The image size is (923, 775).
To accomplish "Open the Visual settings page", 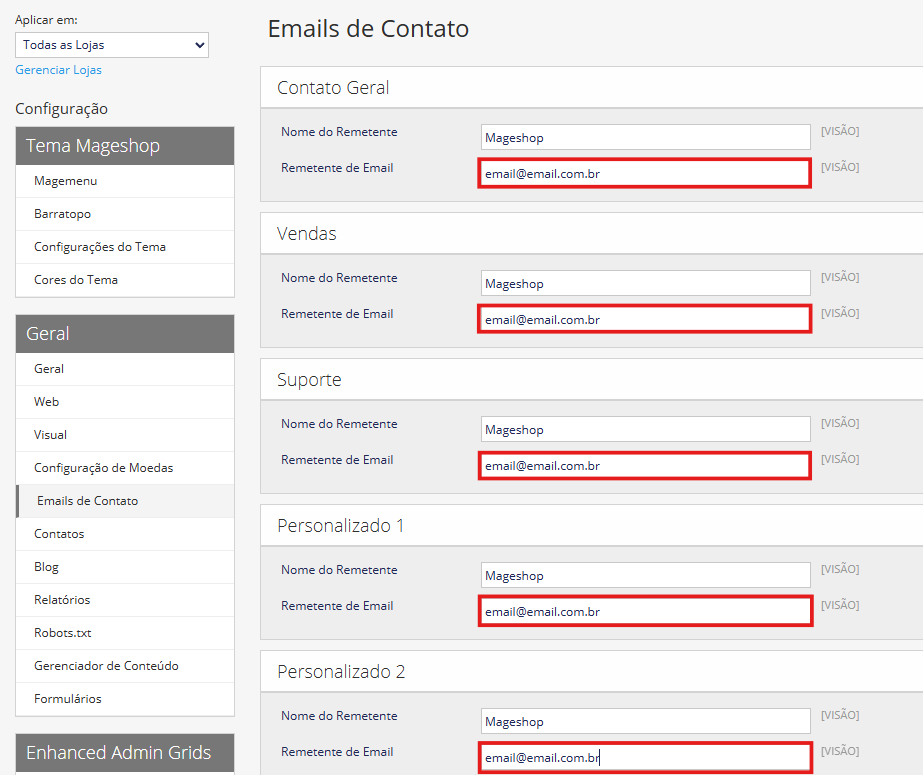I will click(x=51, y=435).
